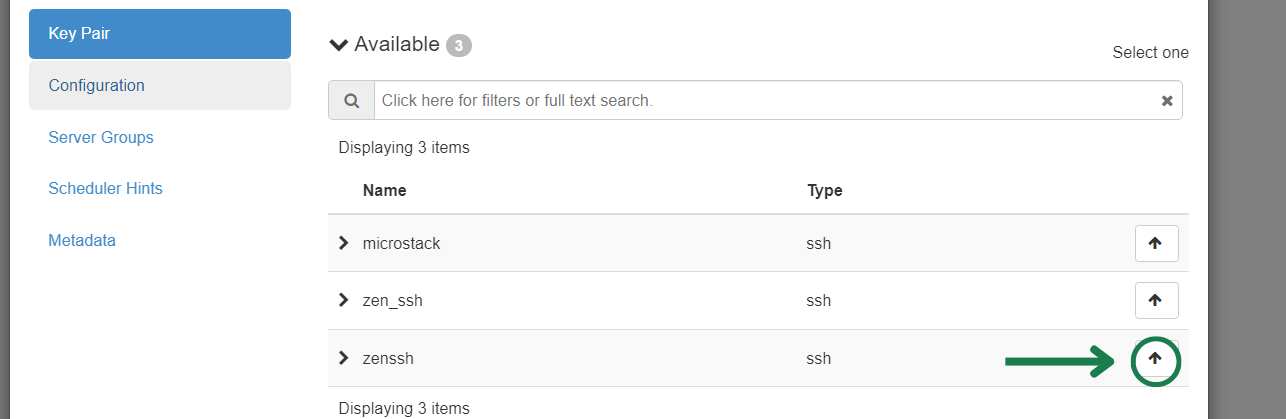Expand the zen_ssh row chevron
Image resolution: width=1286 pixels, height=419 pixels.
[x=344, y=300]
